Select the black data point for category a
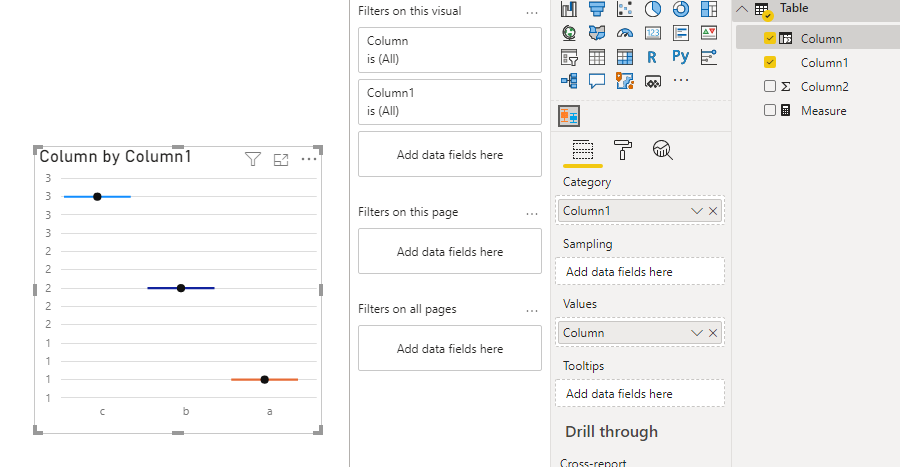 tap(265, 380)
